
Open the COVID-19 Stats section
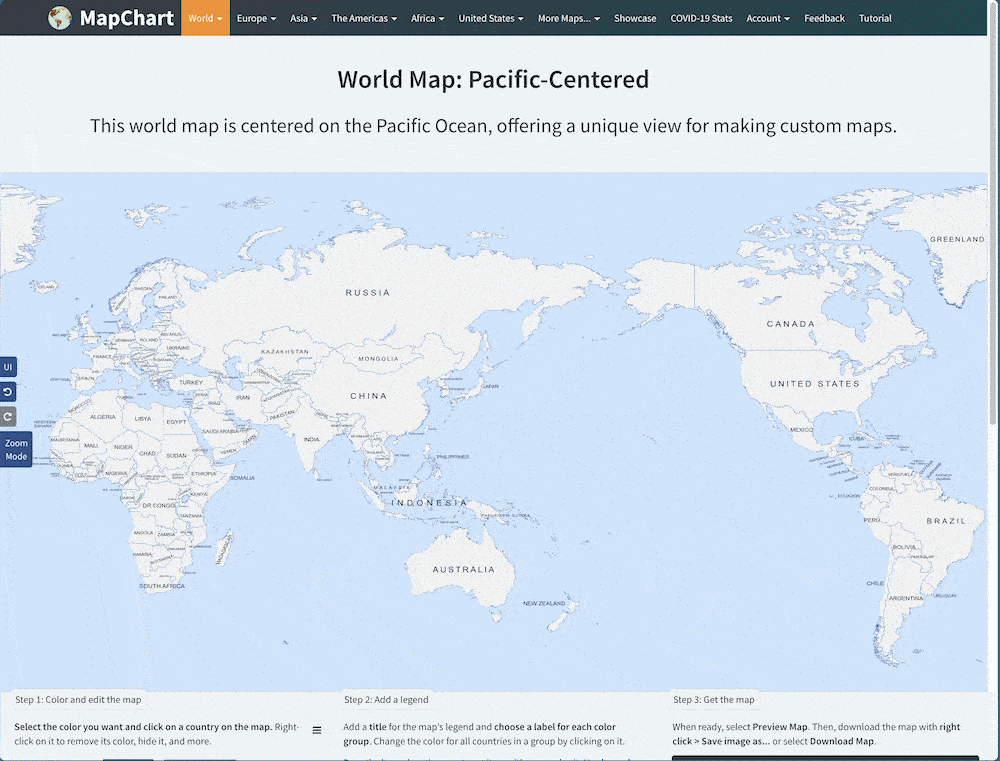[x=701, y=17]
